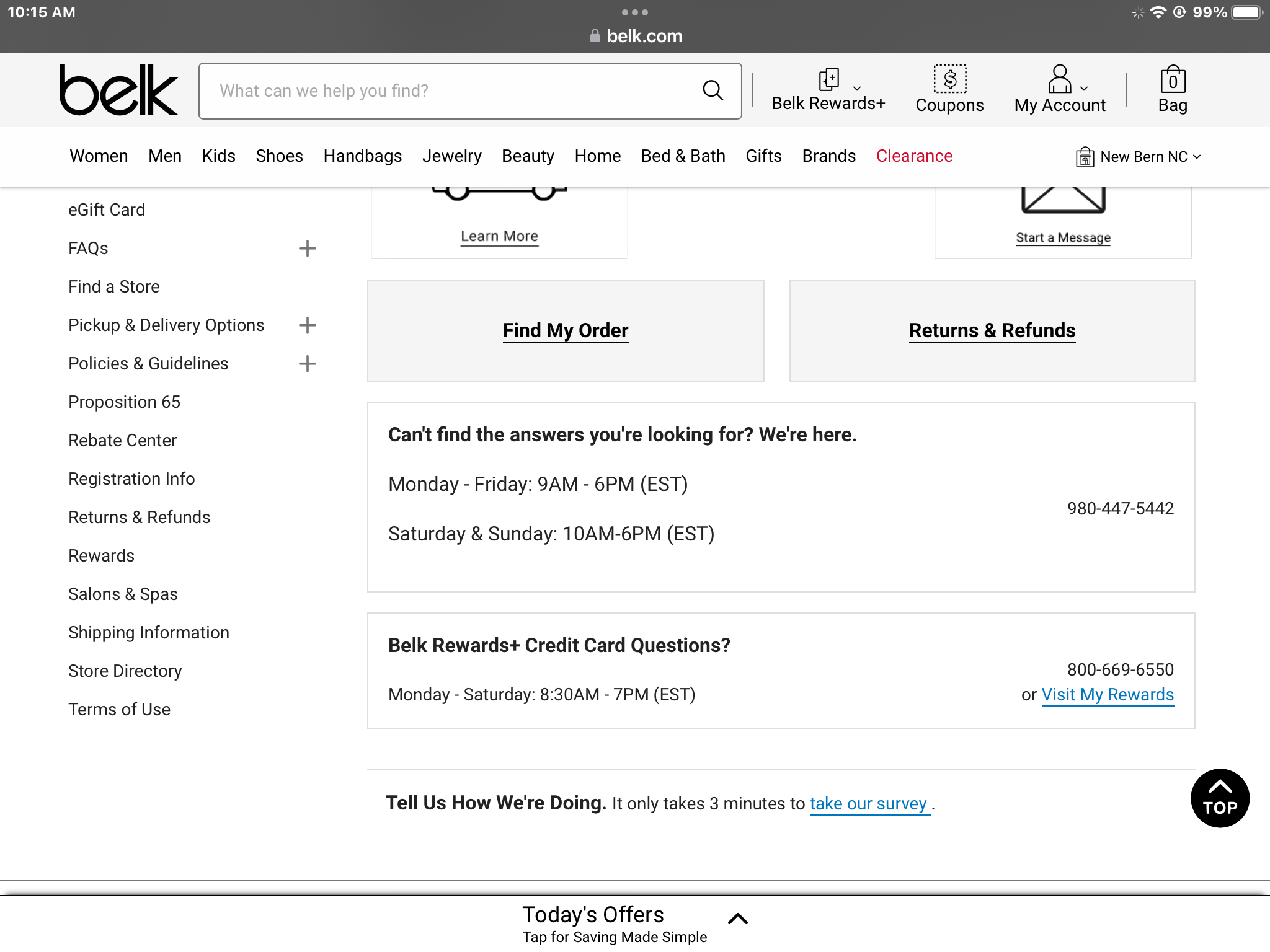Click the Visit My Rewards link

click(x=1108, y=695)
